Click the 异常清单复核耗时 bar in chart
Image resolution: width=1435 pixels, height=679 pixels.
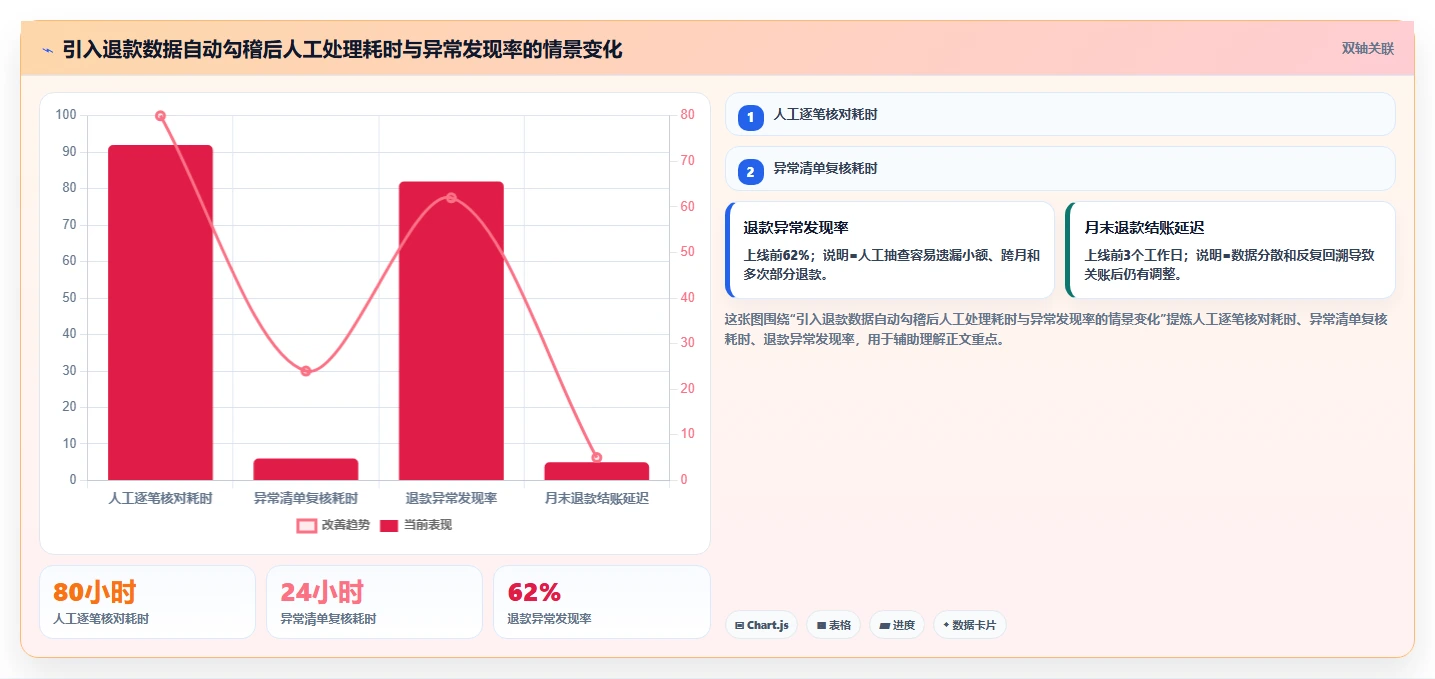pos(306,469)
